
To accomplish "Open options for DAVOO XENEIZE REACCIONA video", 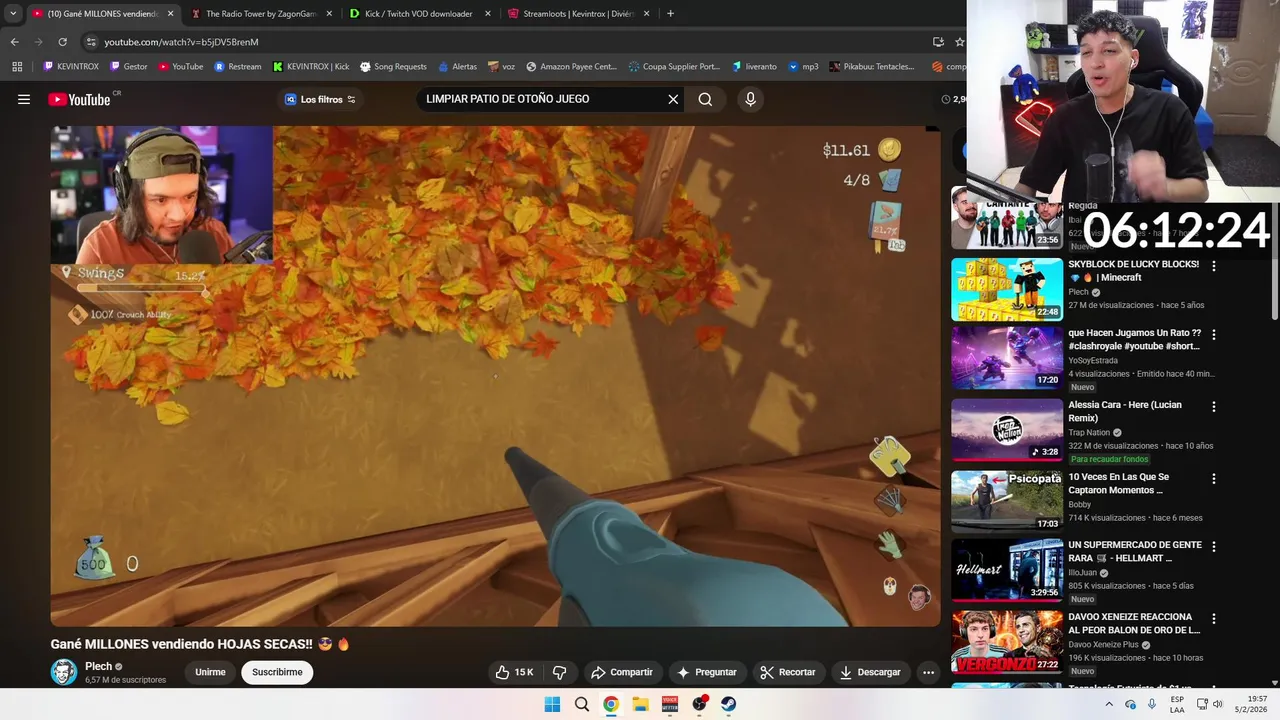I will click(1214, 619).
